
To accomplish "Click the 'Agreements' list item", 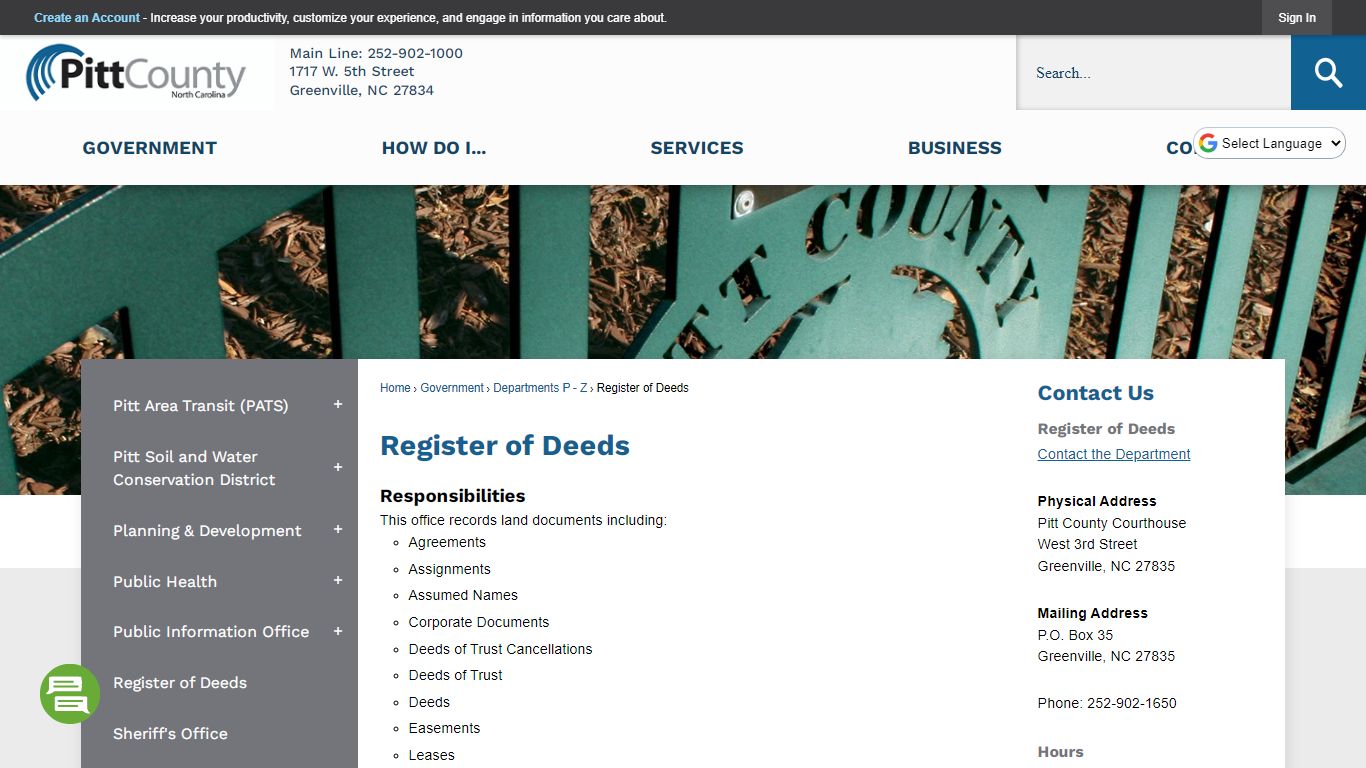I will click(447, 542).
